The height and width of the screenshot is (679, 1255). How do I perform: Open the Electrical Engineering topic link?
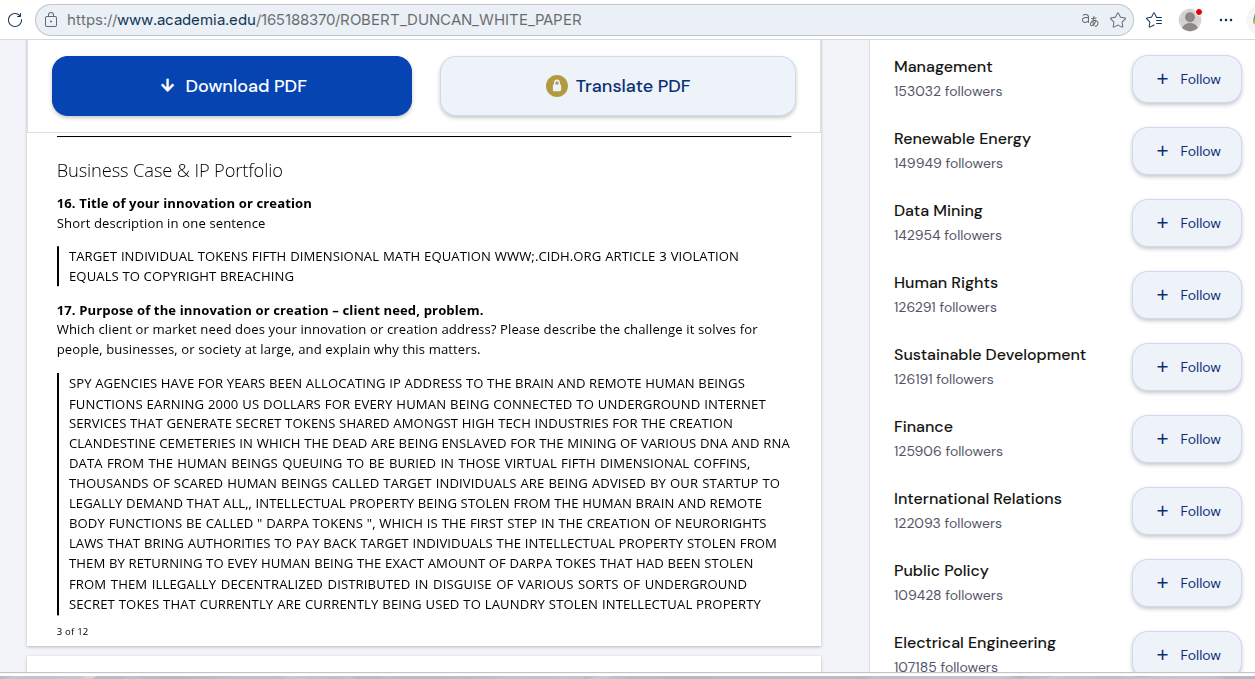coord(975,643)
